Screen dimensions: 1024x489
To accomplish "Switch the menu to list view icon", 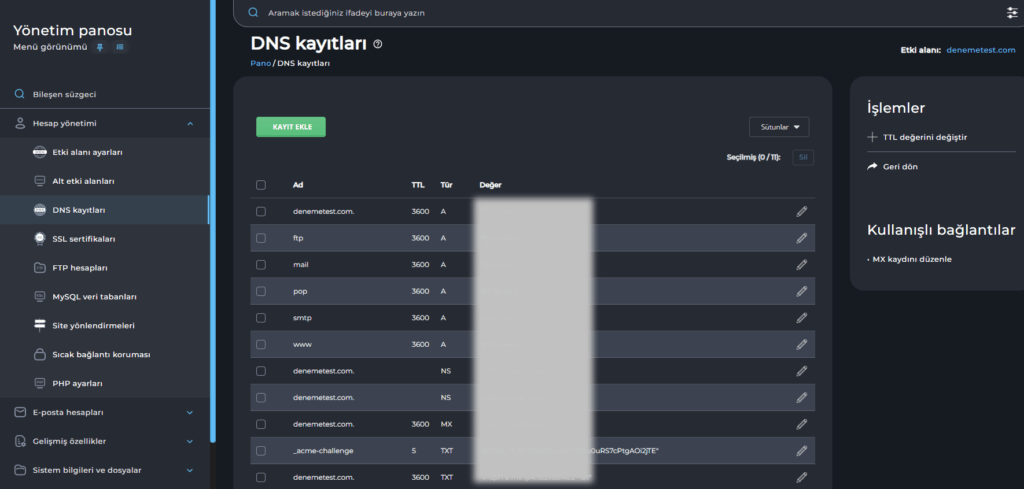I will [x=120, y=47].
